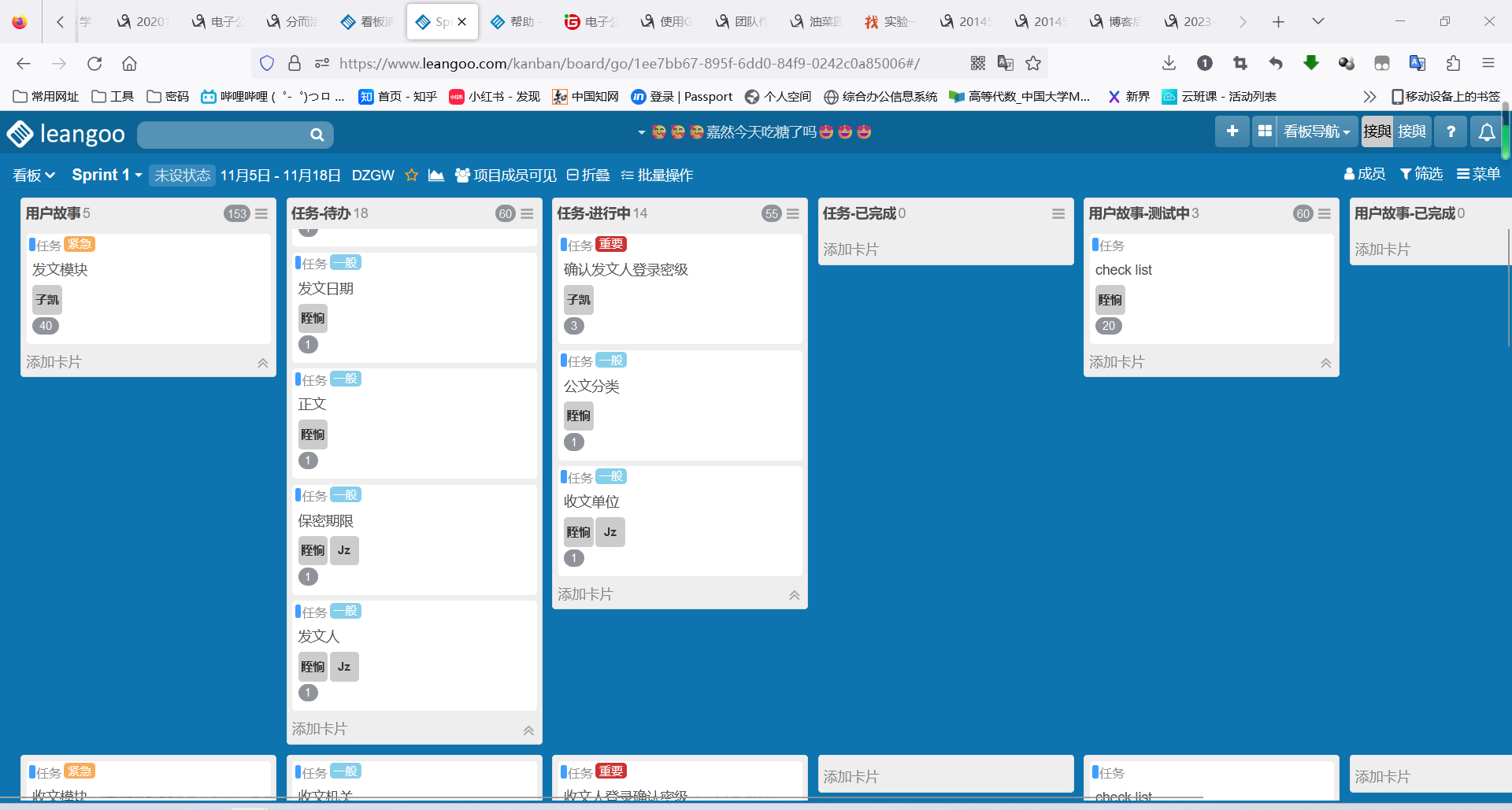The height and width of the screenshot is (810, 1512).
Task: Show the browser tab list chevron
Action: coord(1317,21)
